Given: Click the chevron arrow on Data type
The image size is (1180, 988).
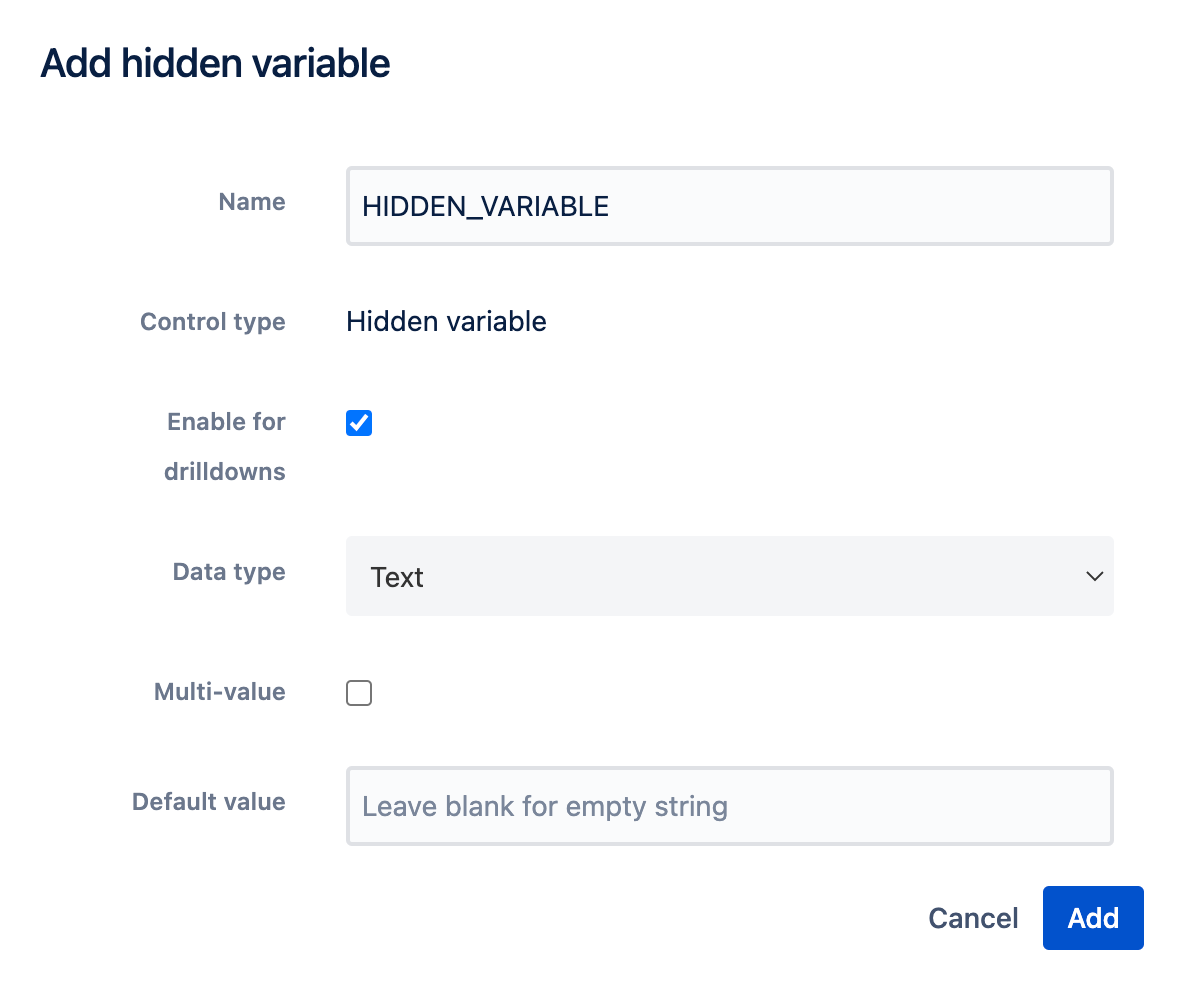Looking at the screenshot, I should (x=1094, y=576).
